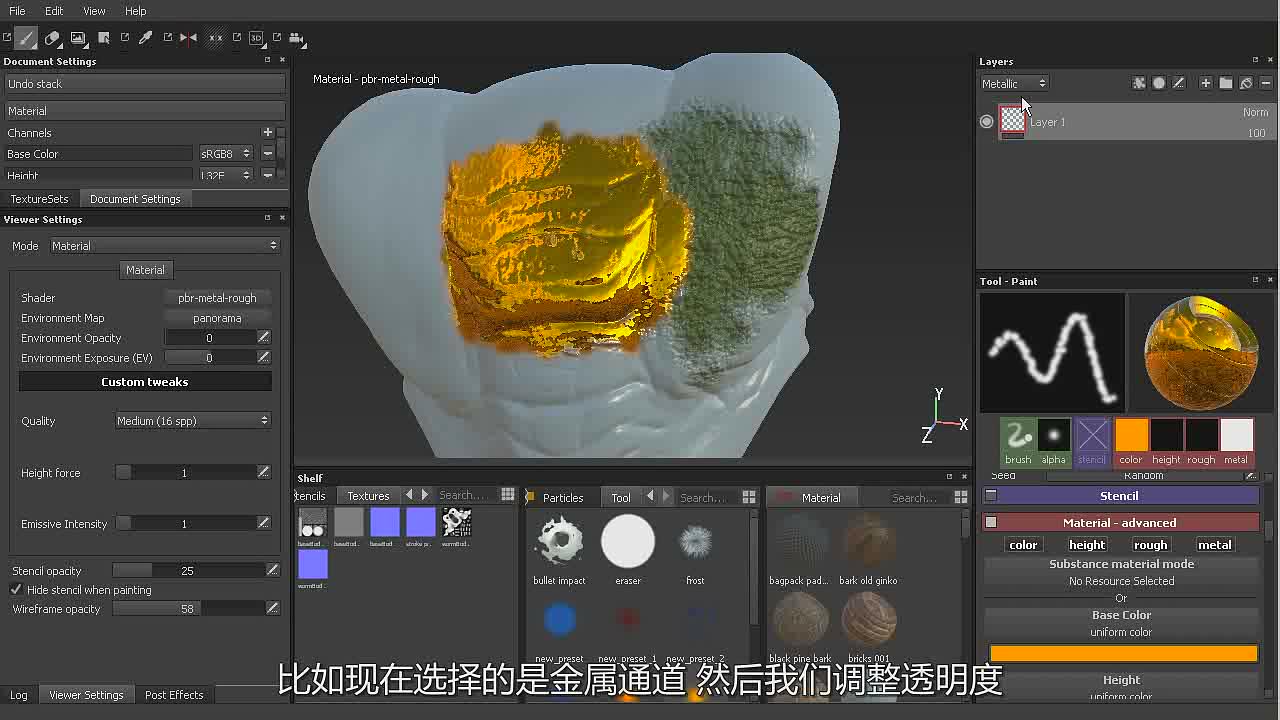This screenshot has height=720, width=1280.
Task: Add a channel with plus icon
Action: 267,132
